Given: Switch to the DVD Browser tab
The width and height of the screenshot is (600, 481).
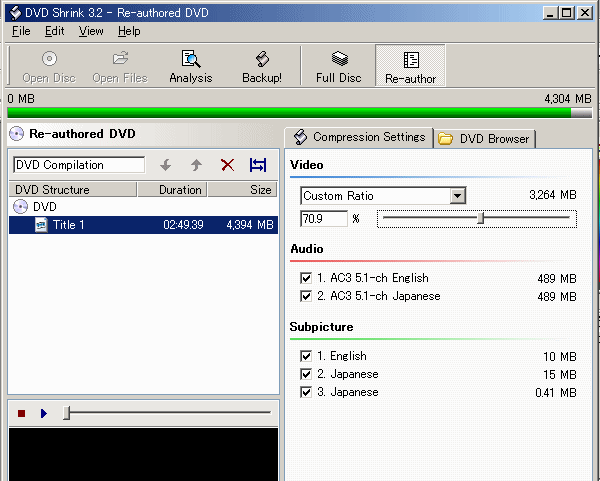Looking at the screenshot, I should 485,139.
